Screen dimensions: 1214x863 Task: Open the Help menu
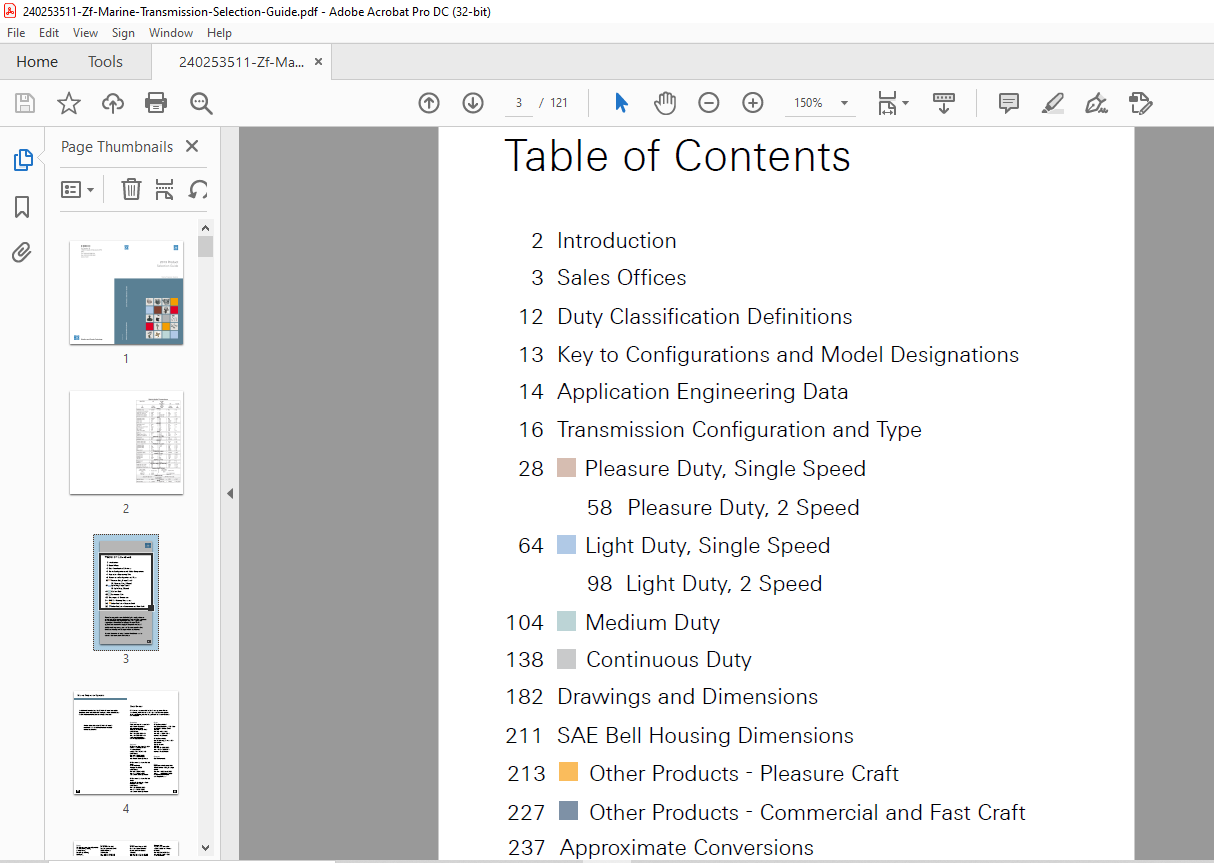coord(219,33)
